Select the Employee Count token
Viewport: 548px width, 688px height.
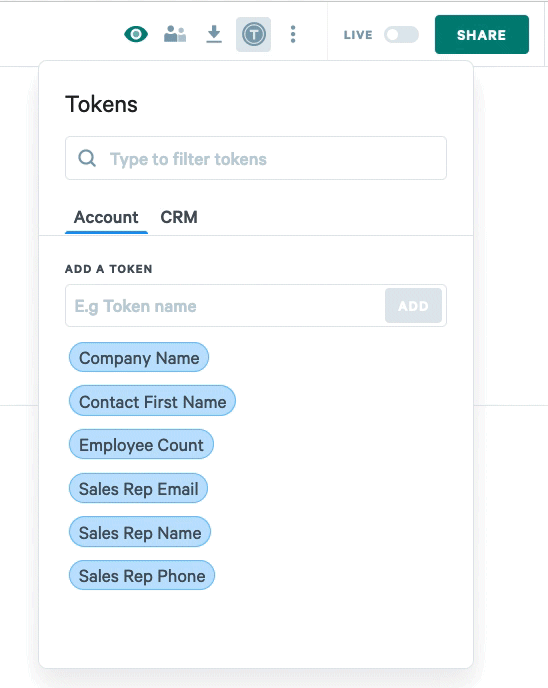click(x=141, y=444)
